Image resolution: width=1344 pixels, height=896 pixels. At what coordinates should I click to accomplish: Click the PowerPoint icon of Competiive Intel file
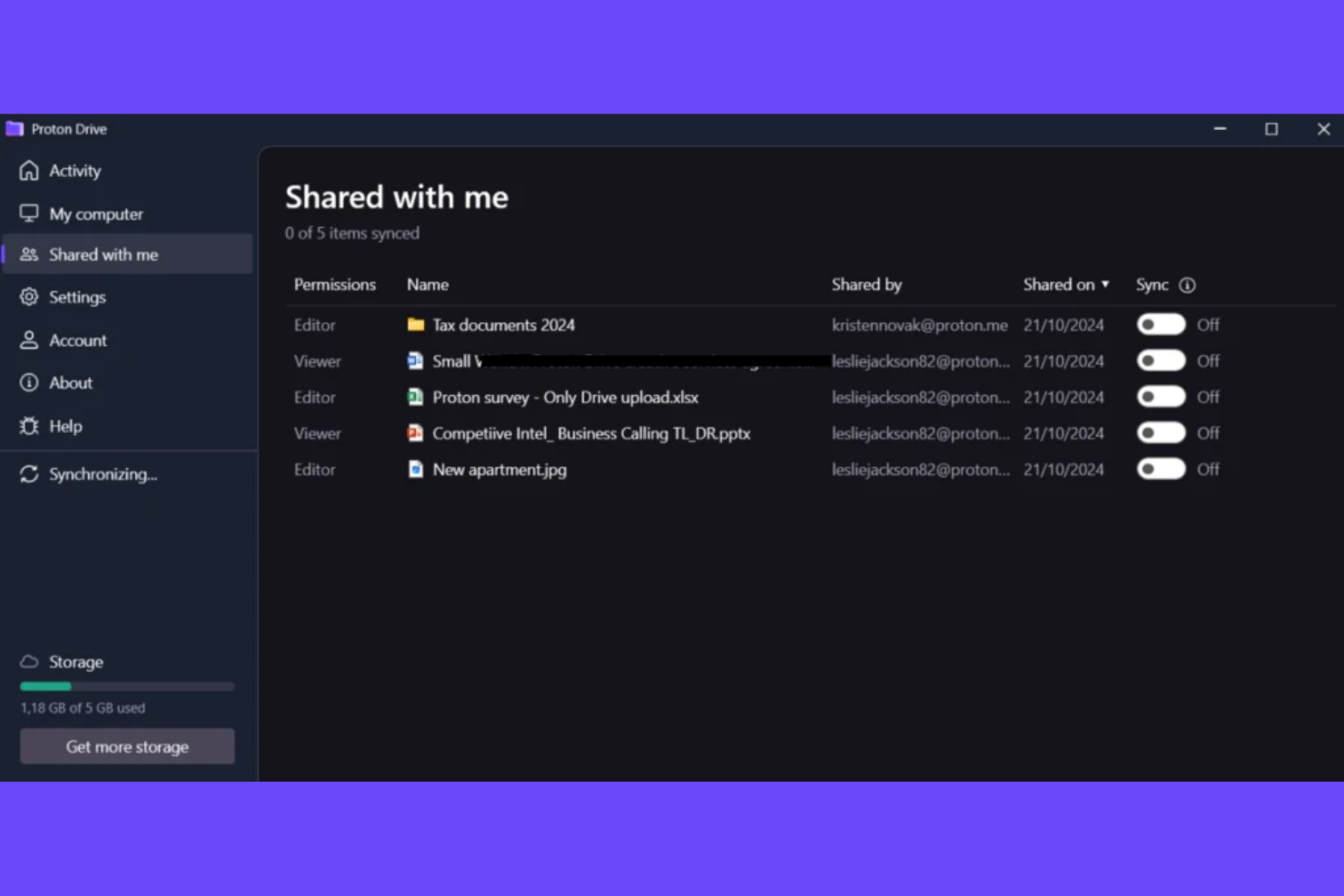[x=415, y=433]
